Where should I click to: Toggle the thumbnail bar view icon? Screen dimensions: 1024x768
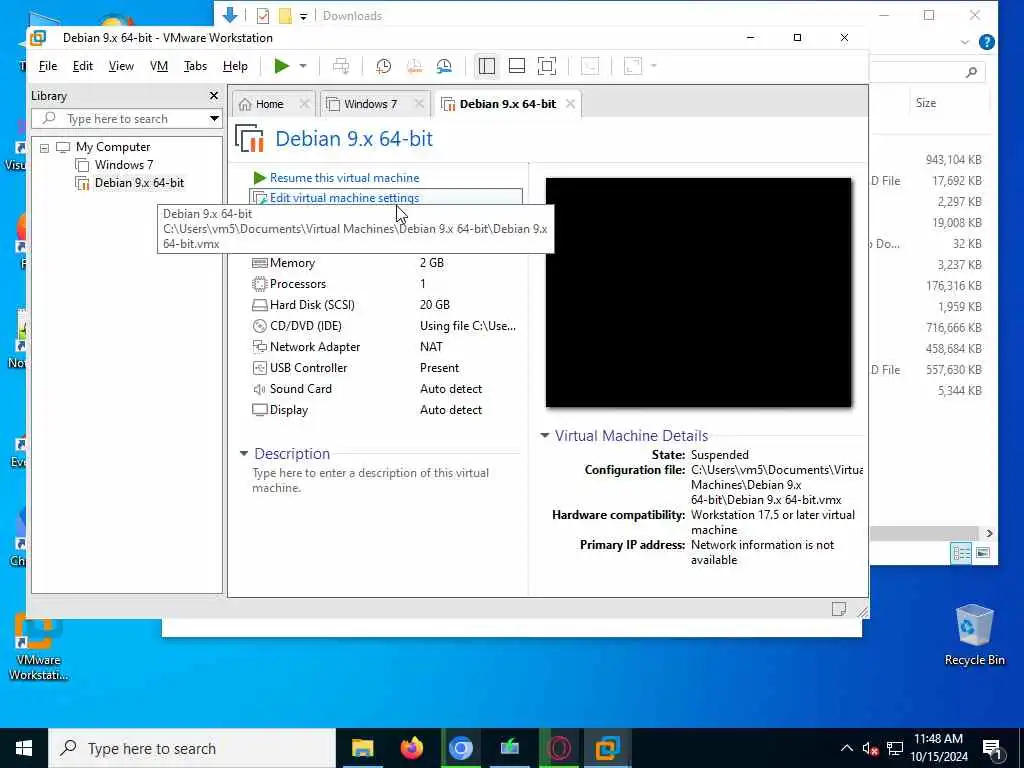(517, 66)
